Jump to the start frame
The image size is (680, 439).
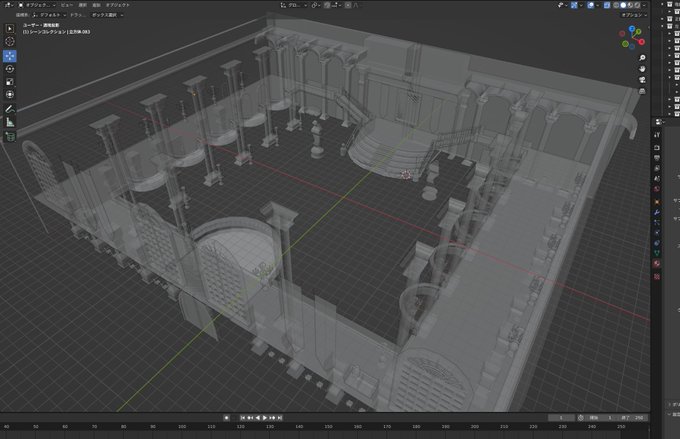click(x=243, y=417)
